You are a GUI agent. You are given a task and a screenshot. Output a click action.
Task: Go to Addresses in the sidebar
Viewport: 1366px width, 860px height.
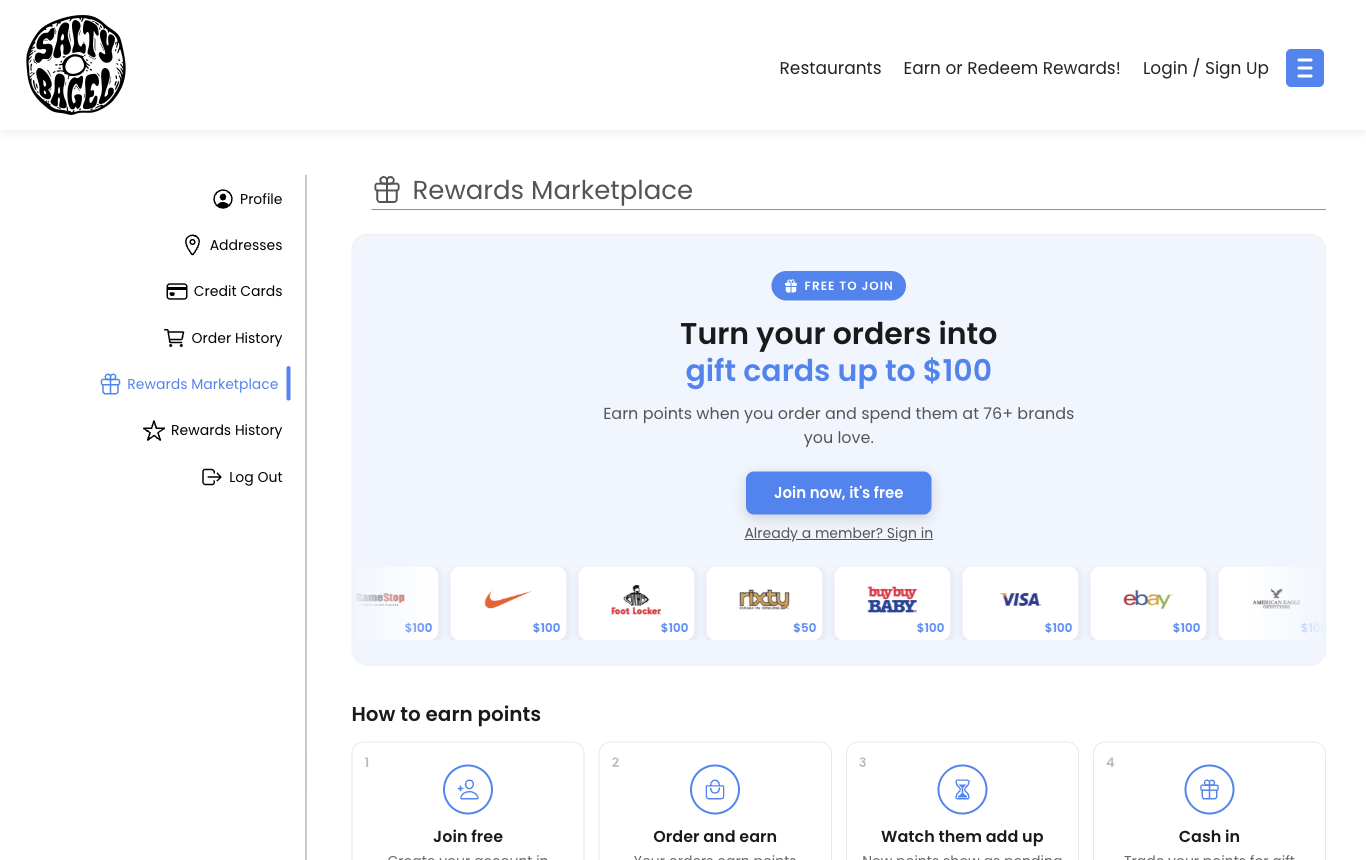click(233, 245)
